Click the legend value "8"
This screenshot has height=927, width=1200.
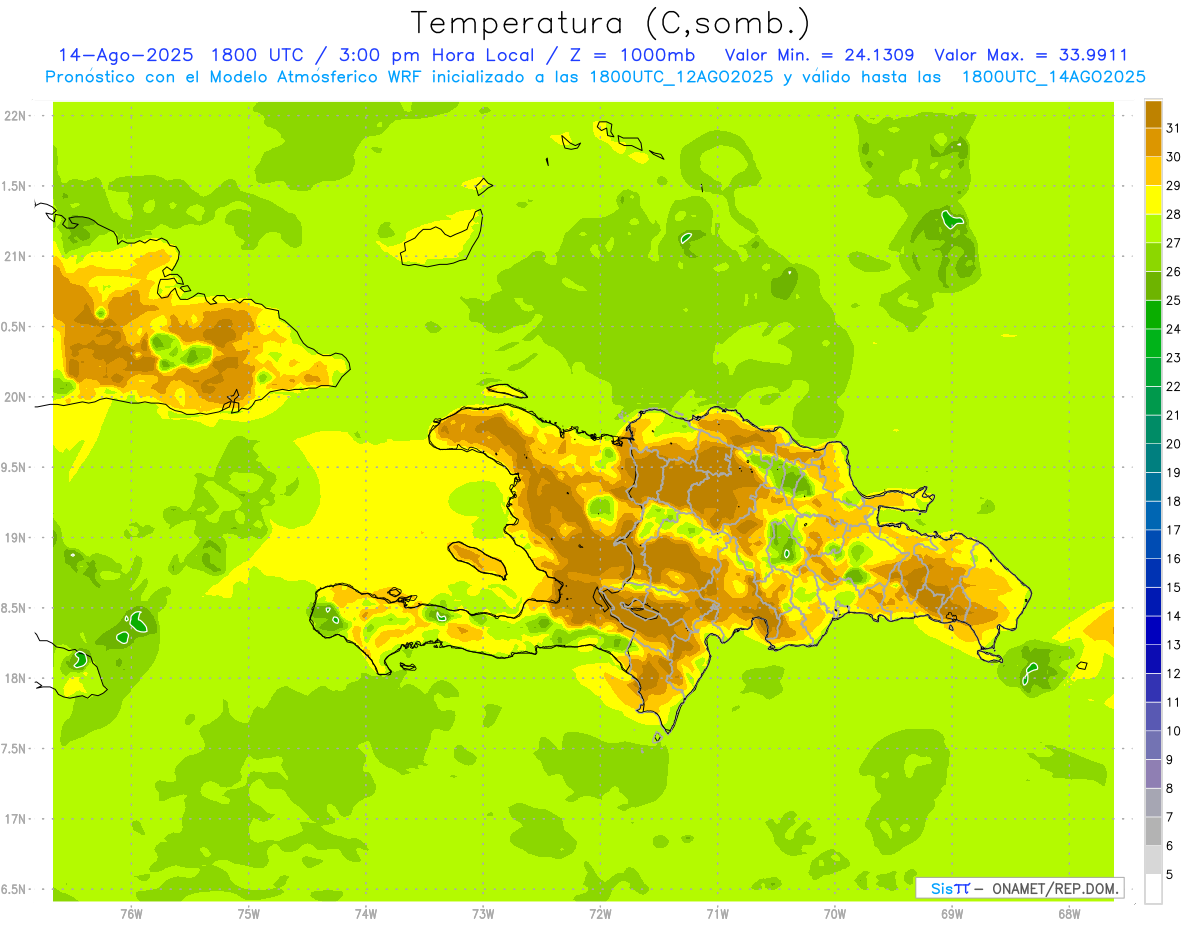[1170, 788]
